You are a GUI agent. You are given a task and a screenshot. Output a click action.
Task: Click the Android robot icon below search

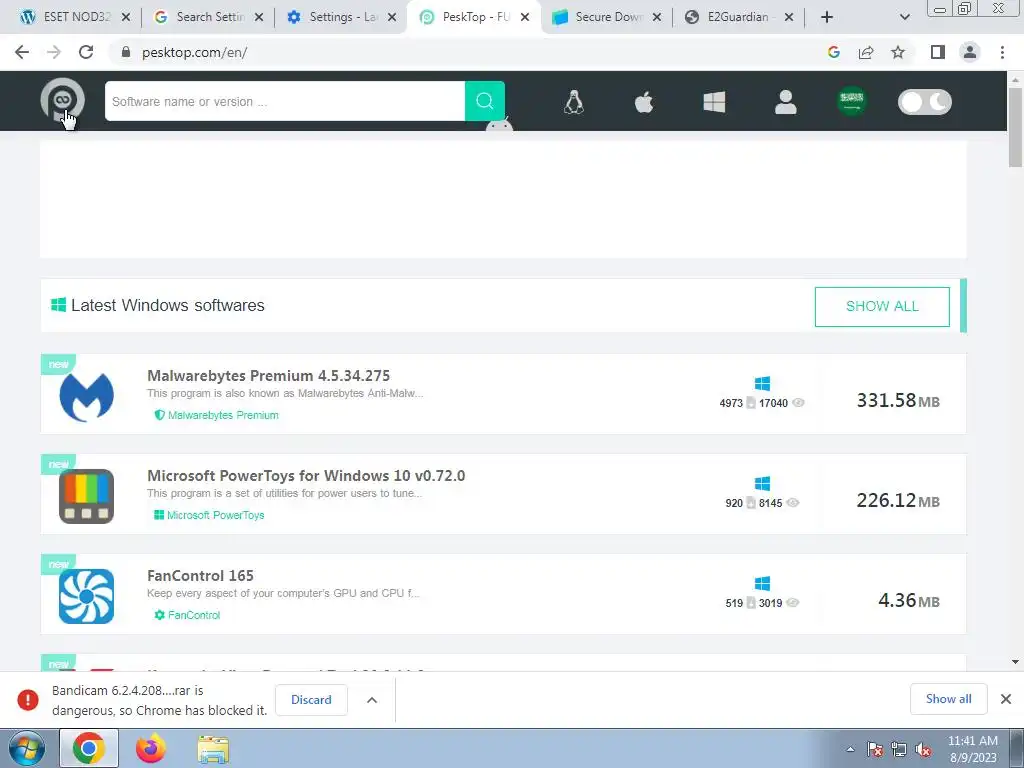(499, 125)
